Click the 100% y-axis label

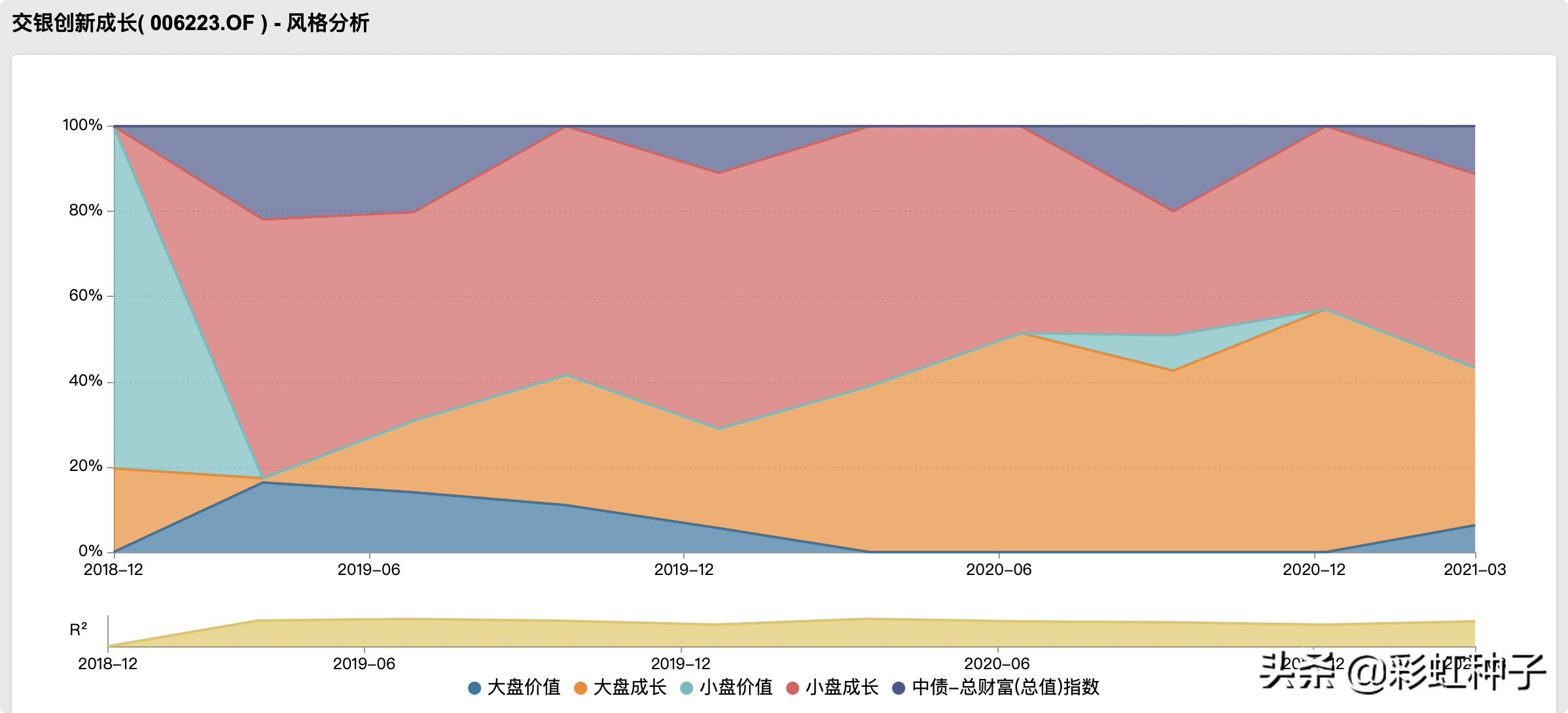pyautogui.click(x=82, y=125)
